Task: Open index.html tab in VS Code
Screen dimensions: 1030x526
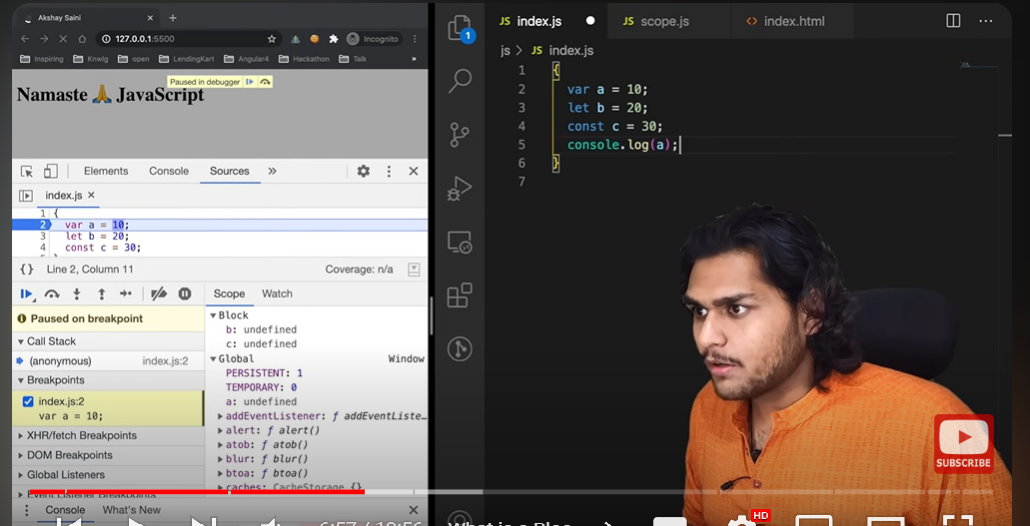Action: click(x=792, y=22)
